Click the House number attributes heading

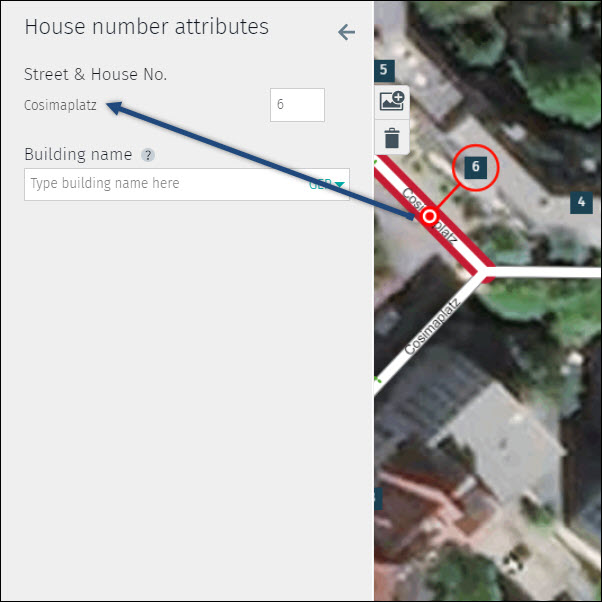tap(147, 27)
